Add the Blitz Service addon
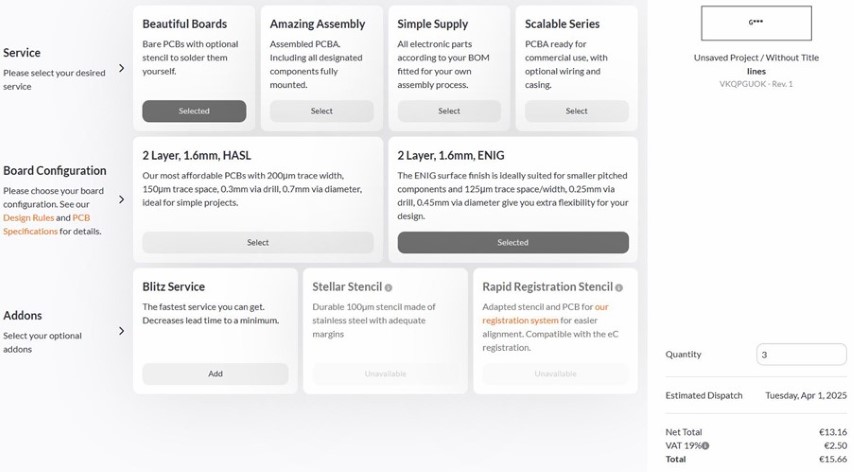 (x=215, y=374)
